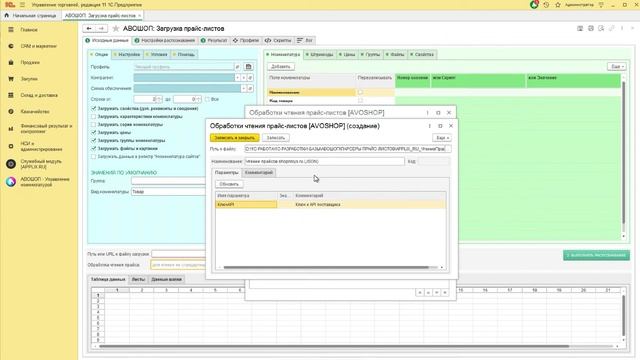Screen dimensions: 640x360
Task: Switch to the Штрихкоды tab
Action: click(320, 54)
